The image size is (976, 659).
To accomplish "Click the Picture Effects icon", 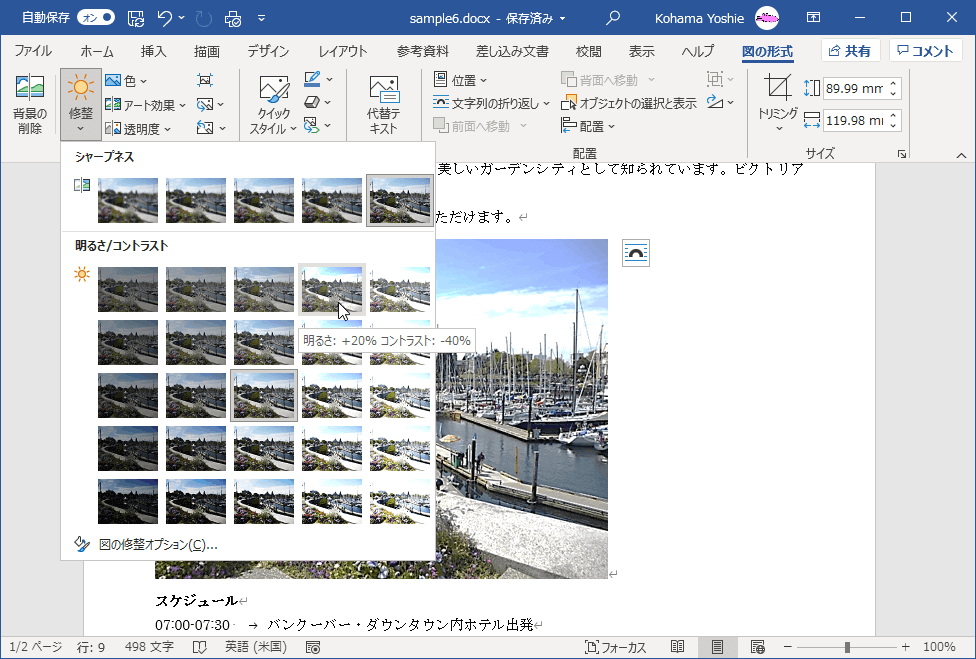I will 312,103.
